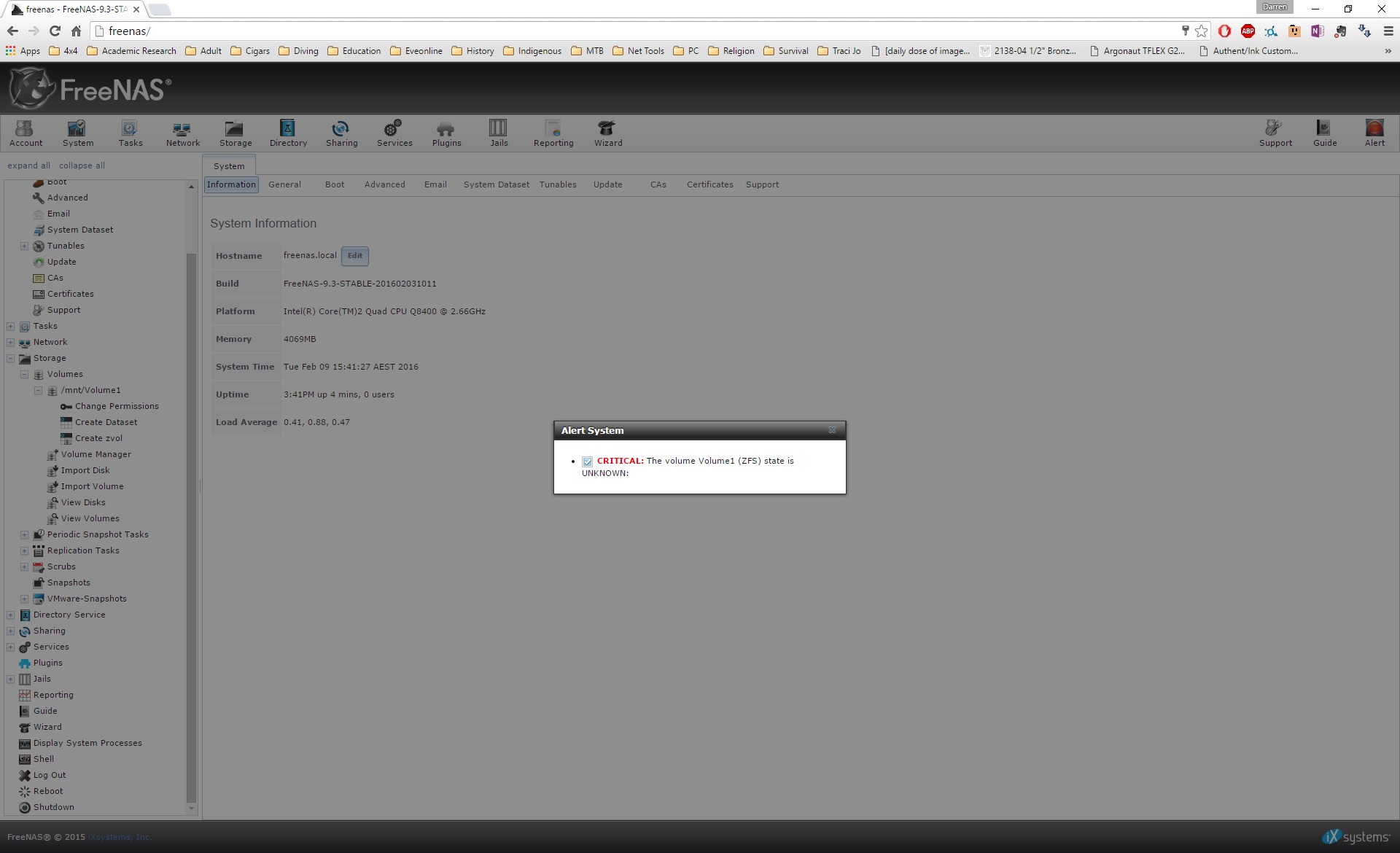Click the Display System Processes icon
This screenshot has width=1400, height=853.
coord(25,743)
